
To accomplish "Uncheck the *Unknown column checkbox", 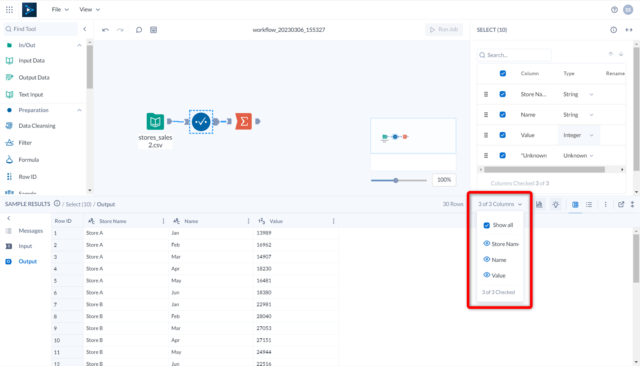I will coord(502,155).
